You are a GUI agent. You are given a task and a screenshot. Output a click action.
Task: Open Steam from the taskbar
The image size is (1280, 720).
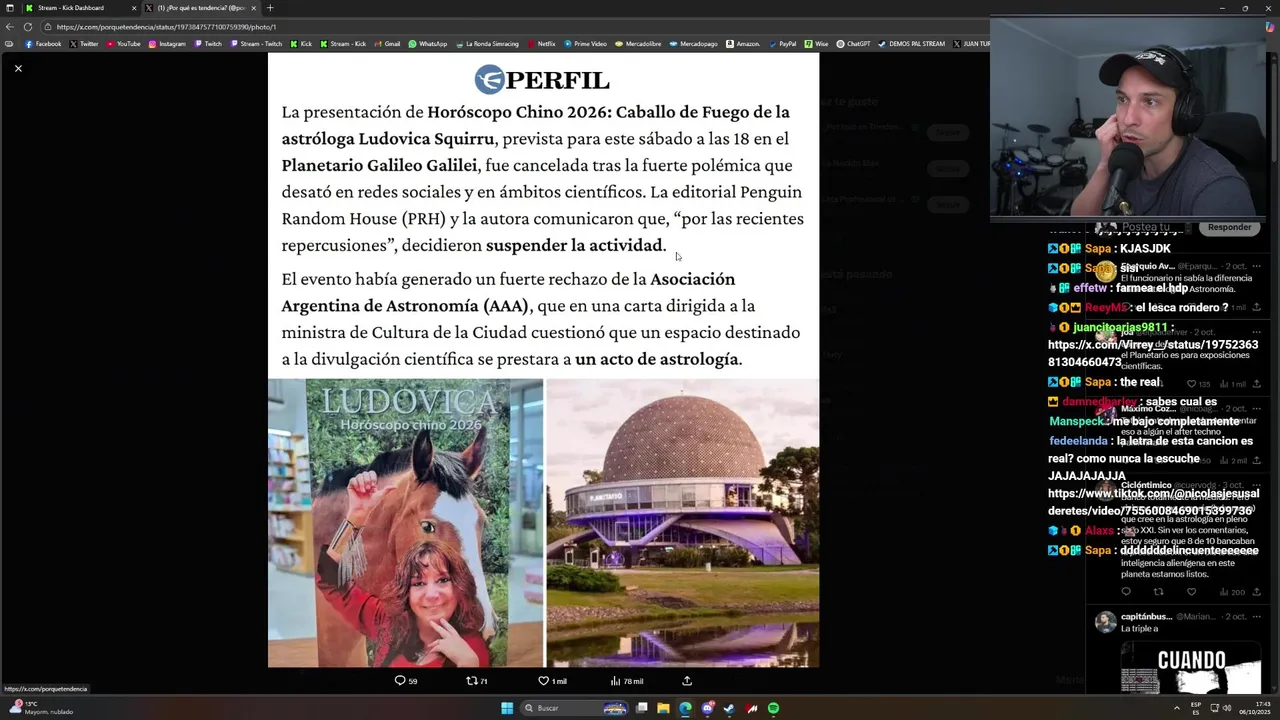(729, 708)
